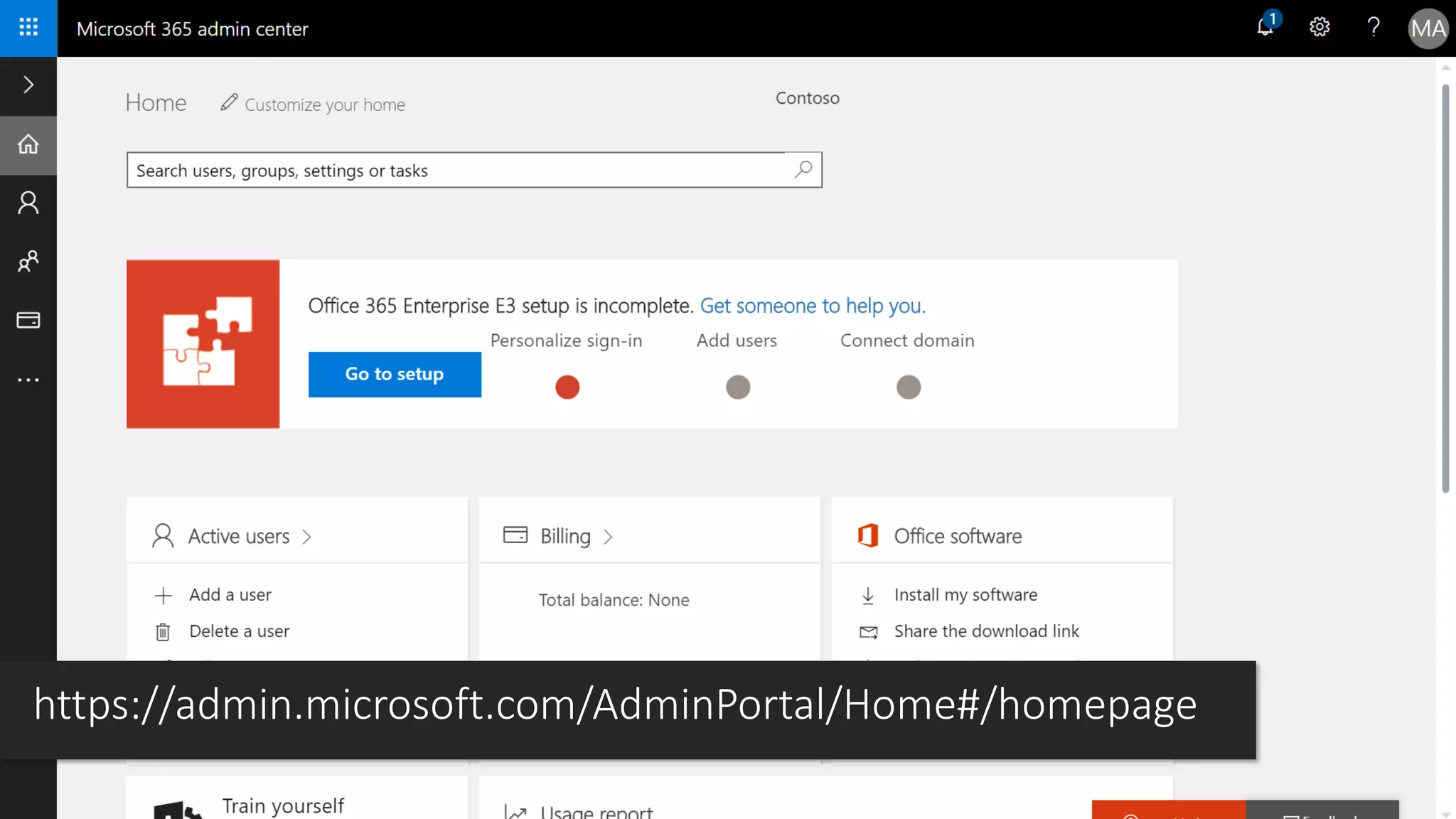
Task: Click Get someone to help you link
Action: coord(813,306)
